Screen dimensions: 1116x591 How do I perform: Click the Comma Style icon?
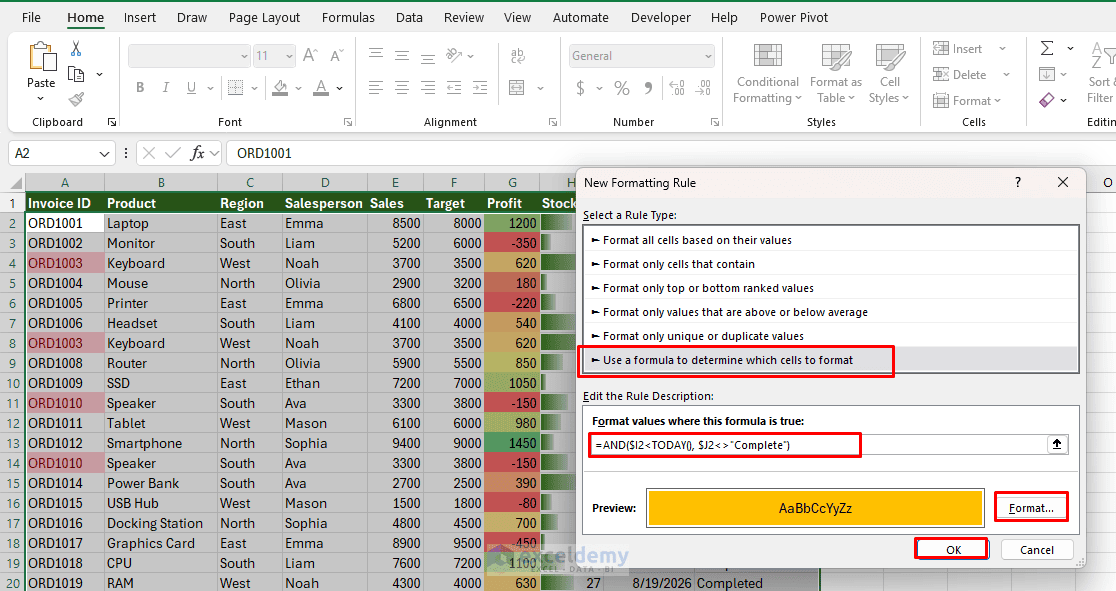(x=648, y=88)
